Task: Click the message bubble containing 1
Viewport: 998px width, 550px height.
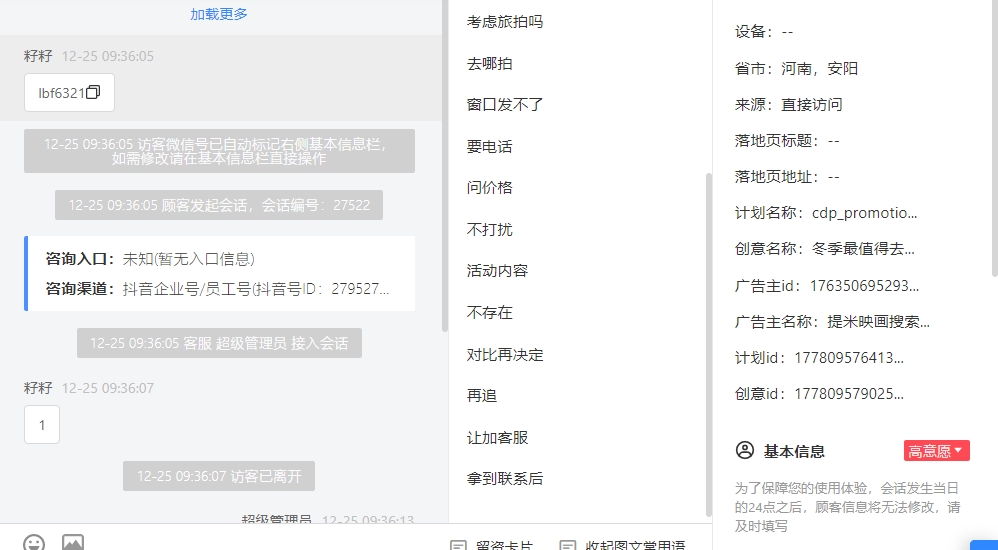Action: [x=42, y=425]
